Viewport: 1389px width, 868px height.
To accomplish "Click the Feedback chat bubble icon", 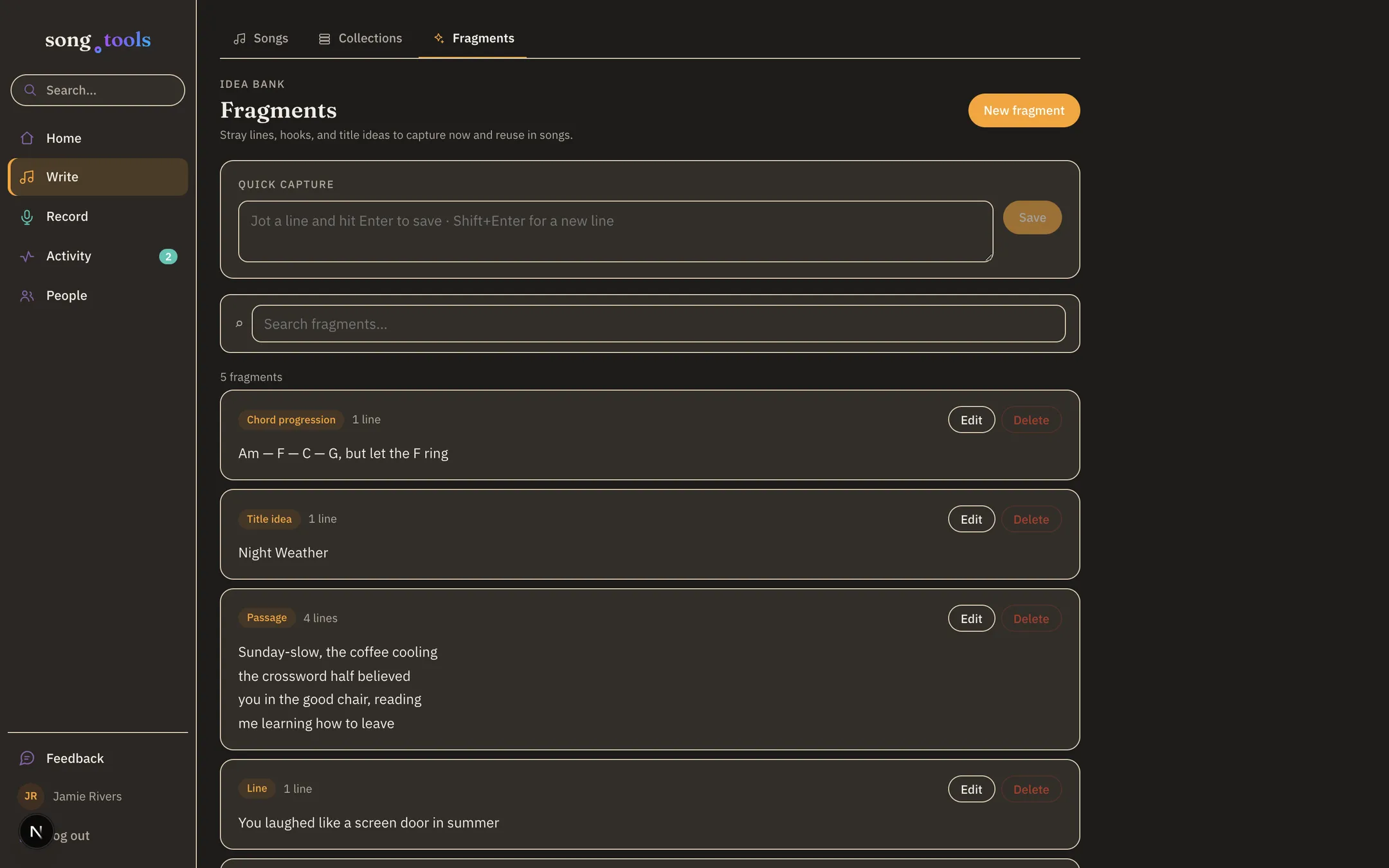I will coord(27,759).
